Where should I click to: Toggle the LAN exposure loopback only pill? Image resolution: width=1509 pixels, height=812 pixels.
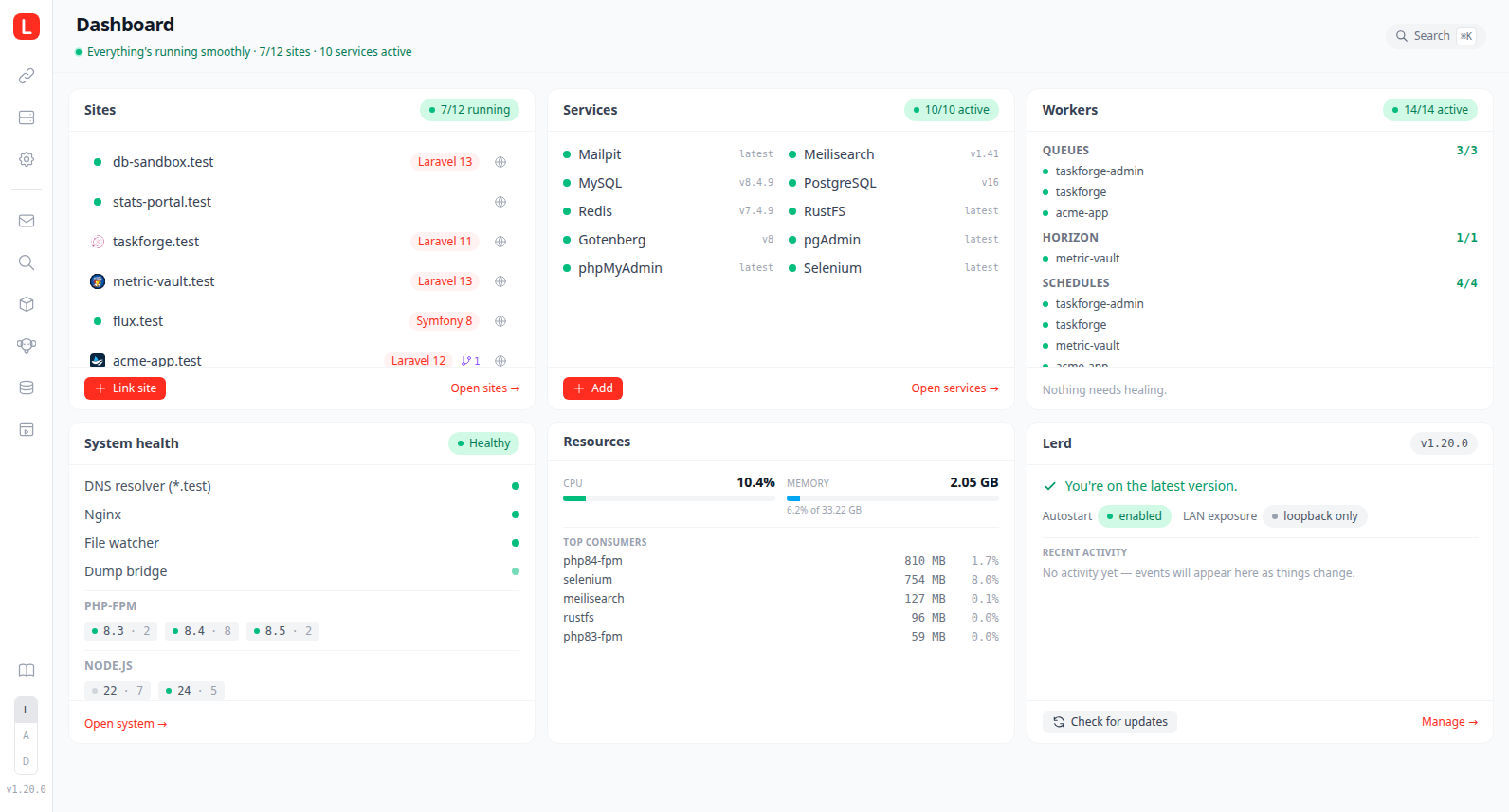tap(1315, 516)
